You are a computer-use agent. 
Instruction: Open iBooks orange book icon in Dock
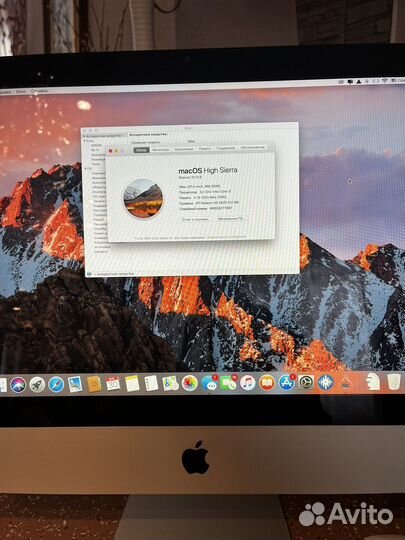click(x=267, y=383)
